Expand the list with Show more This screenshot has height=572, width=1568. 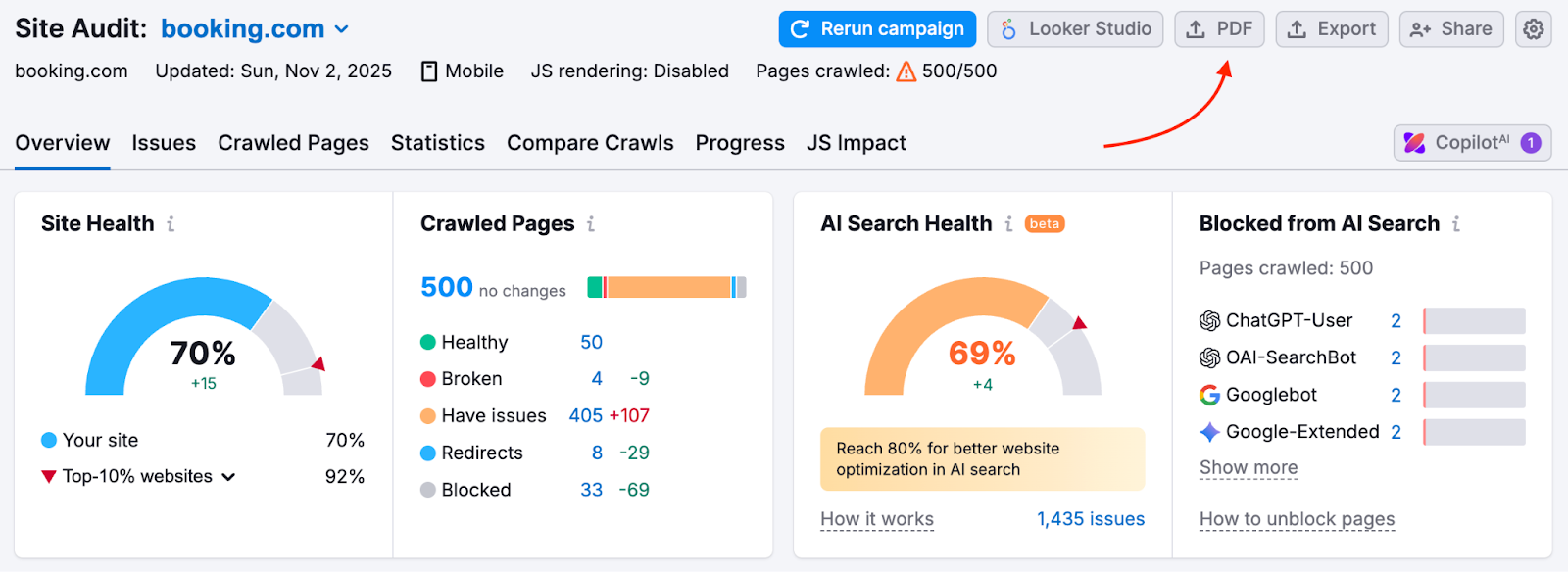tap(1249, 468)
